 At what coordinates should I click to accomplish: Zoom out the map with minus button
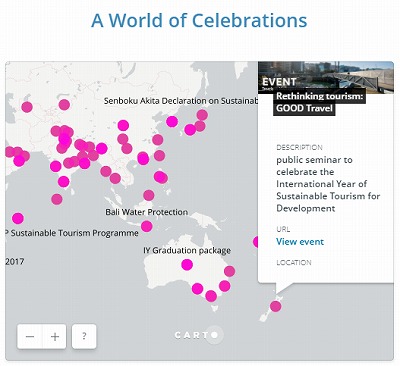click(x=30, y=336)
